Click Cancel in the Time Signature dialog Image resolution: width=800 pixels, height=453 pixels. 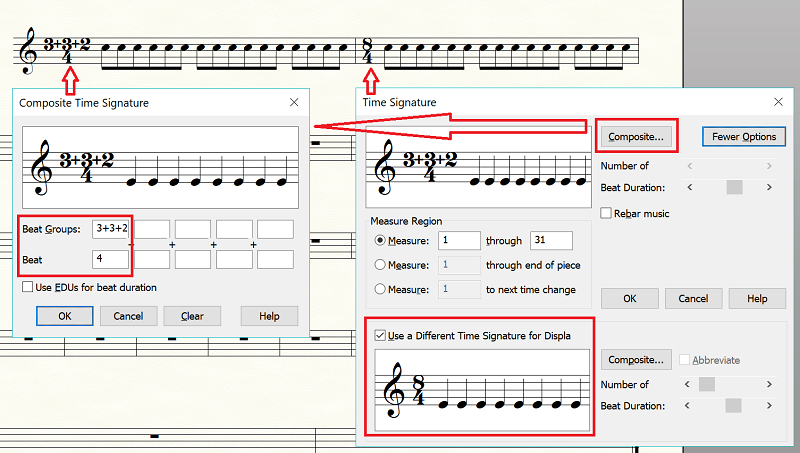(693, 298)
